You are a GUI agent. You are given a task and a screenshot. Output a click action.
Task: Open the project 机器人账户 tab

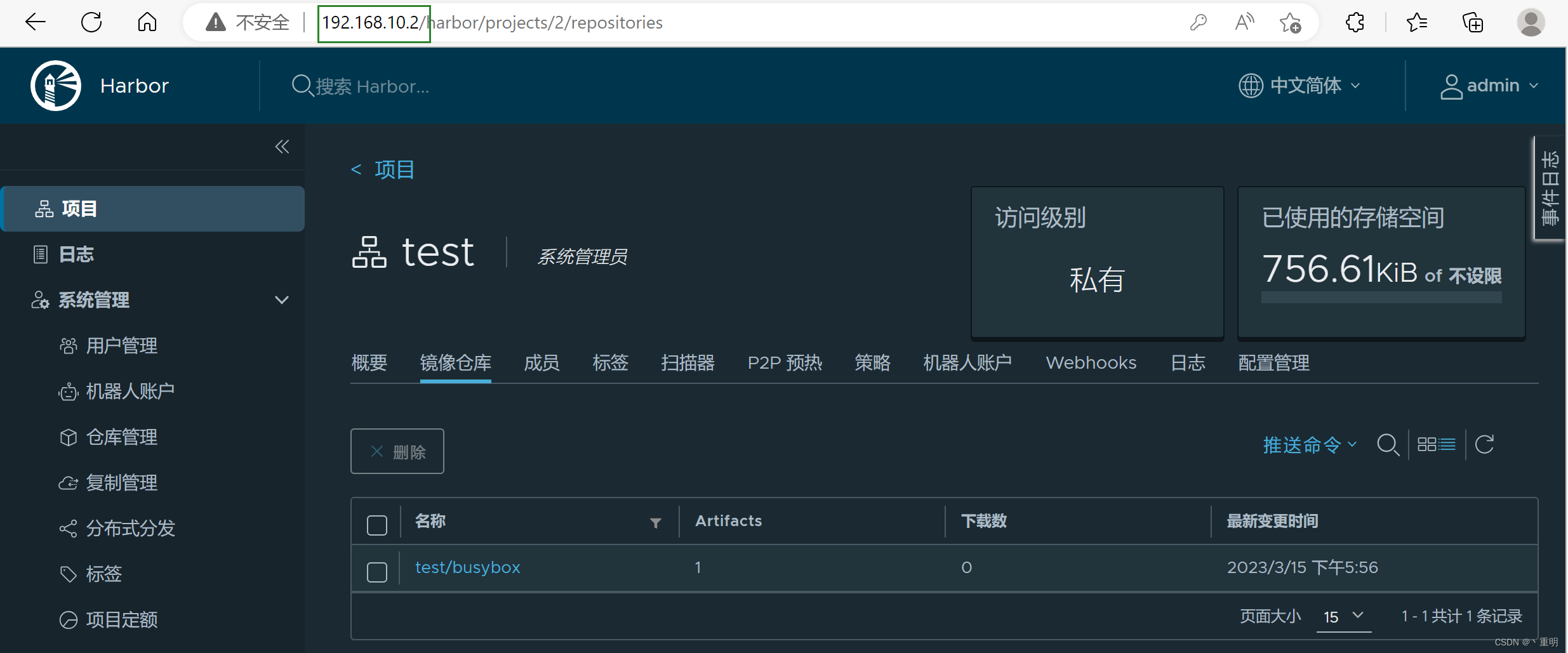coord(967,362)
